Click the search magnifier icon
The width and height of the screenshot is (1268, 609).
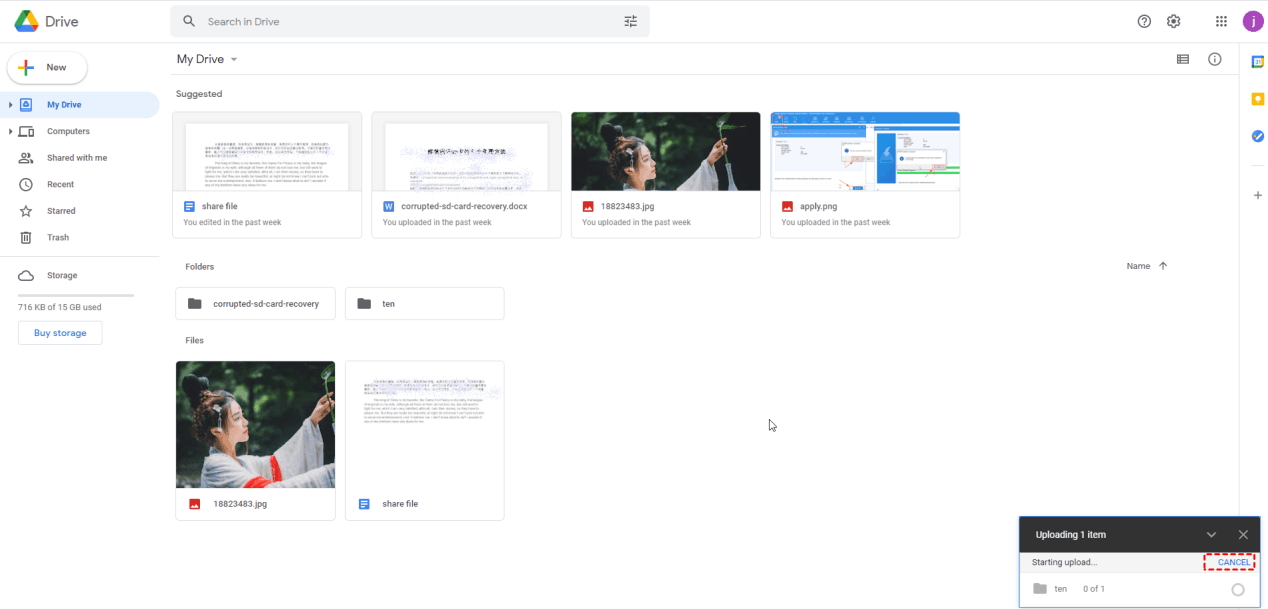[189, 21]
